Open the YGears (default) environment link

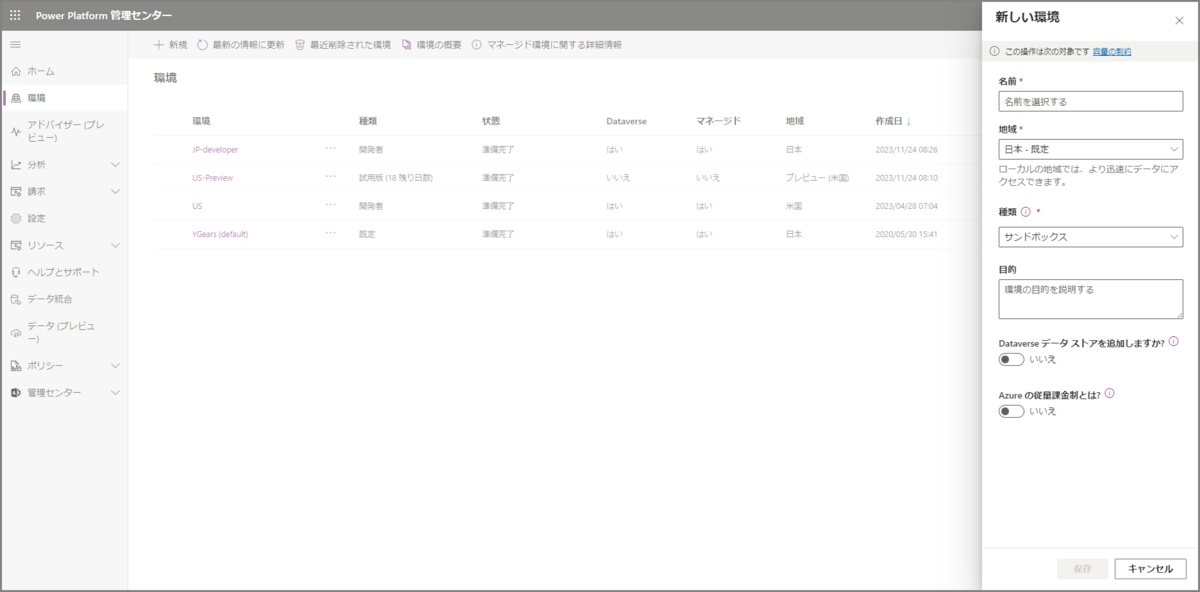click(x=220, y=234)
